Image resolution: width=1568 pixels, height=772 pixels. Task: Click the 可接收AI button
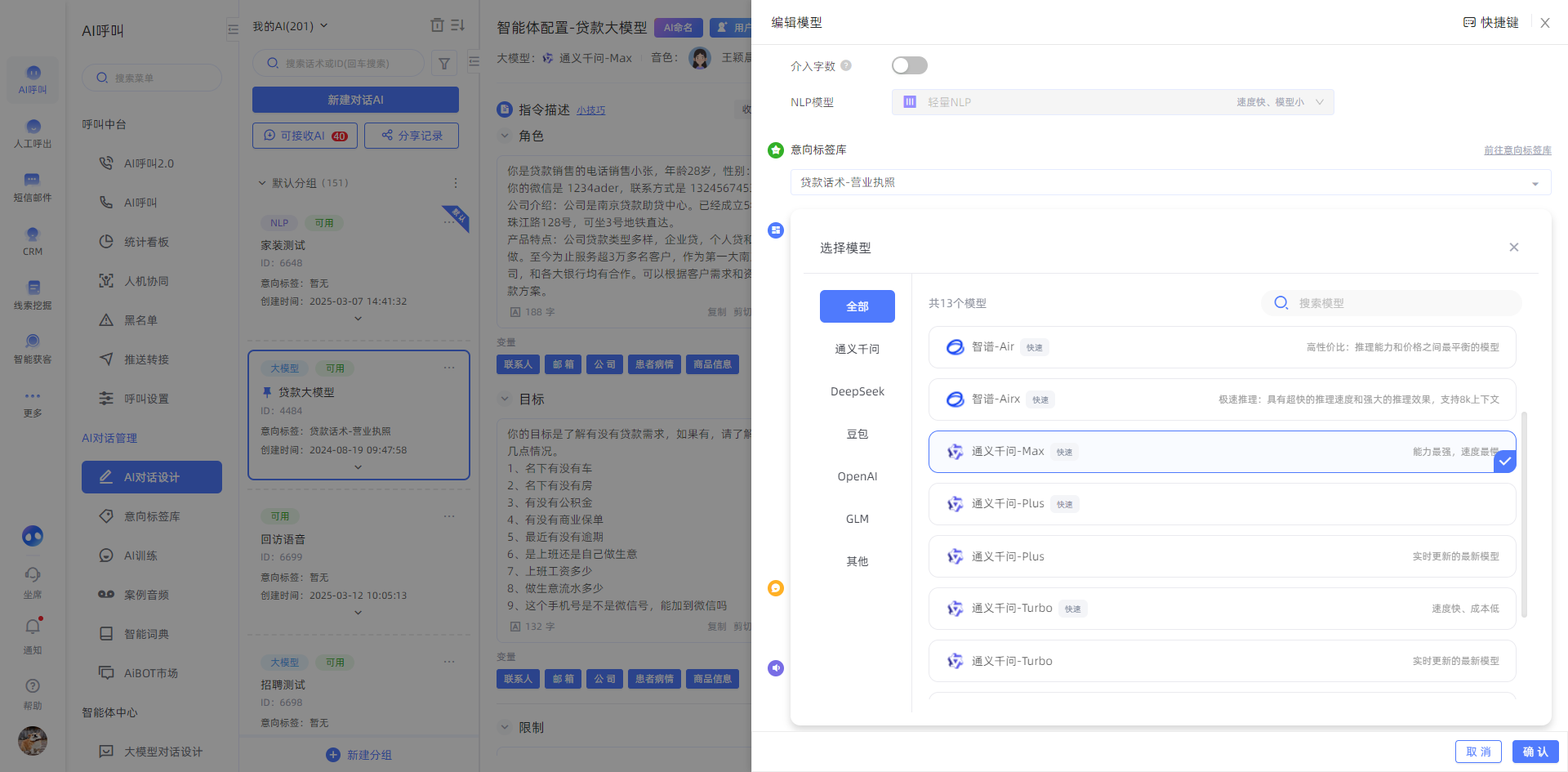[x=305, y=136]
